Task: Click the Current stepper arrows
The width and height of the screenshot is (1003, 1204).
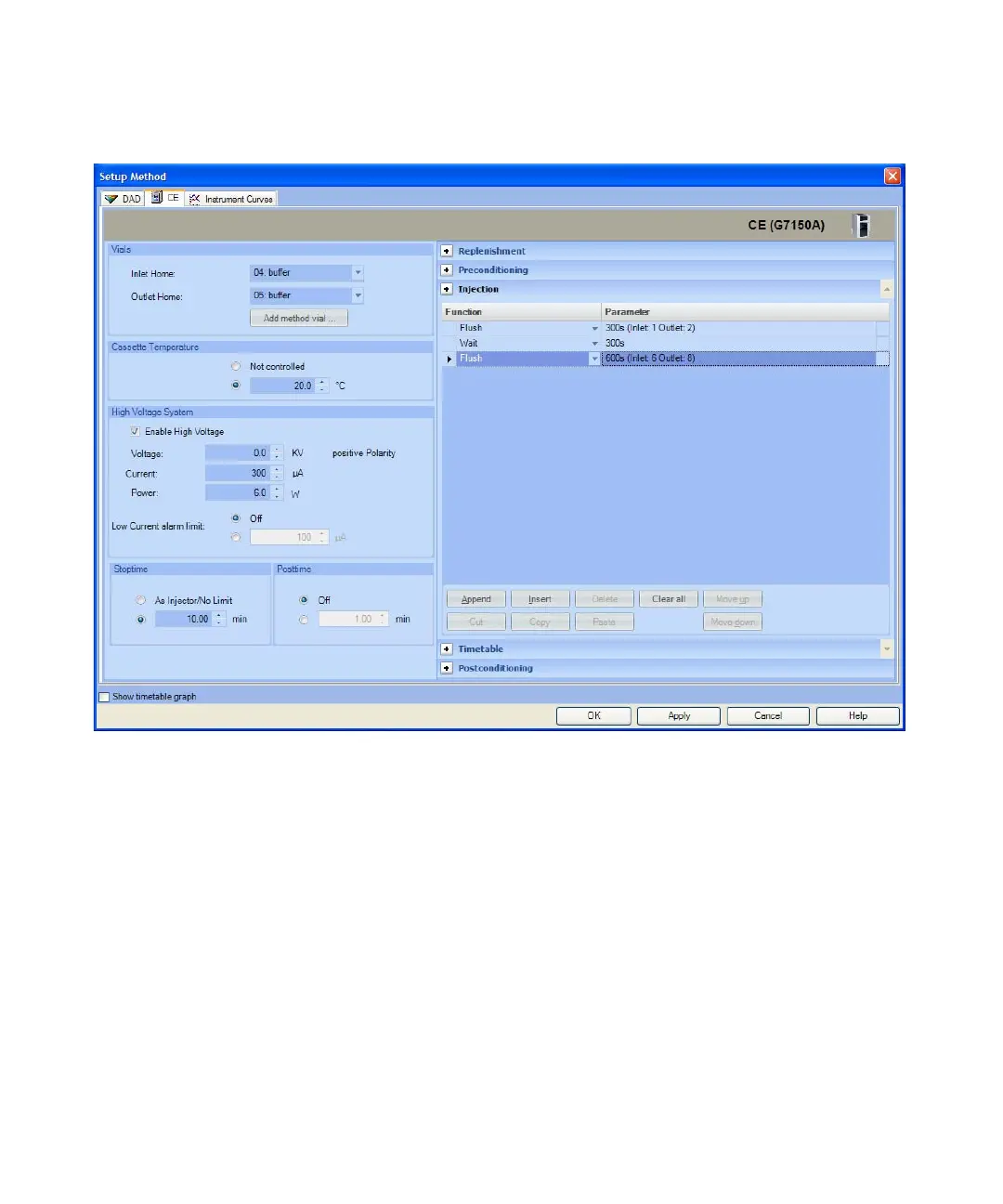Action: tap(277, 473)
